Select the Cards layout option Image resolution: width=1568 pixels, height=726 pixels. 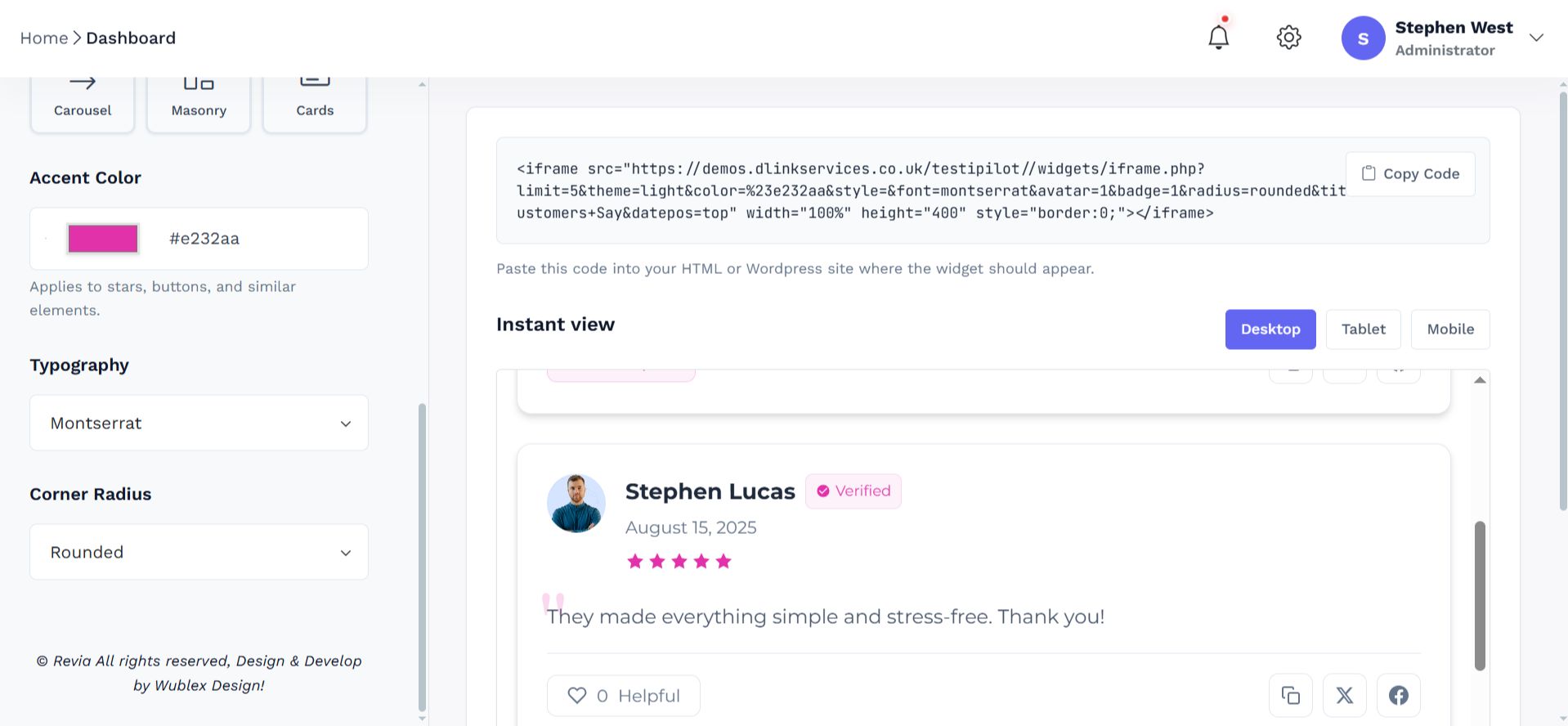[x=315, y=104]
